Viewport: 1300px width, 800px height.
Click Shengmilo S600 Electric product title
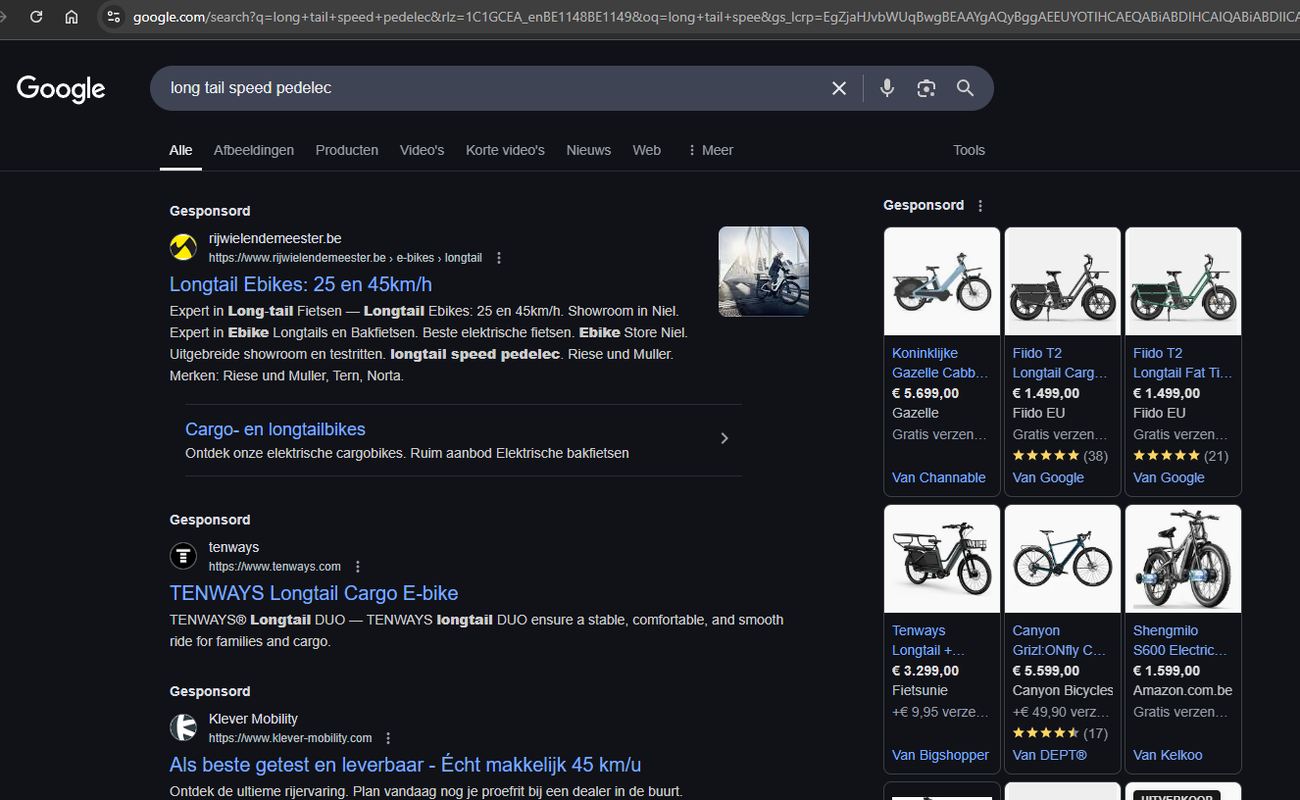(1180, 640)
